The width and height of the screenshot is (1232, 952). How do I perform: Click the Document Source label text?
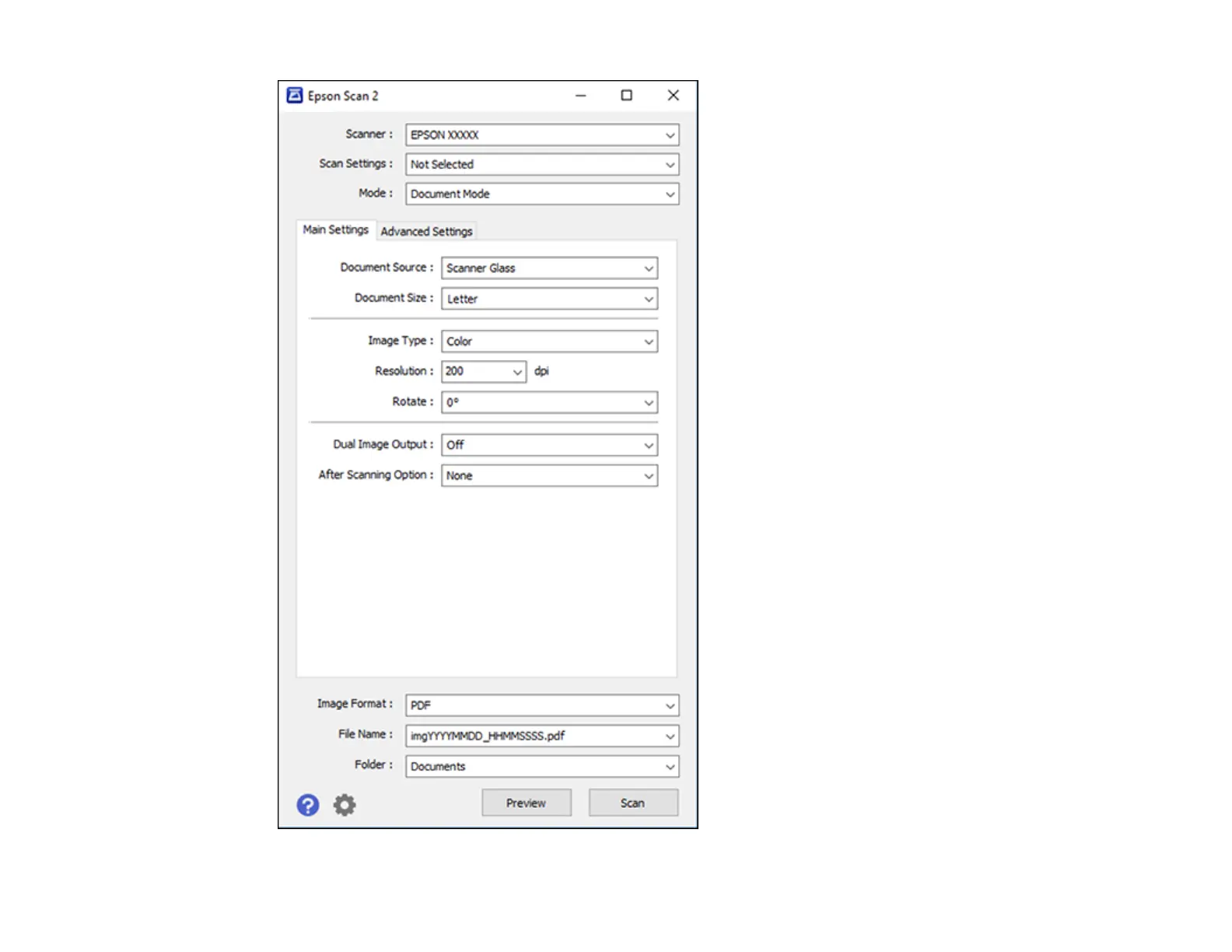click(387, 268)
